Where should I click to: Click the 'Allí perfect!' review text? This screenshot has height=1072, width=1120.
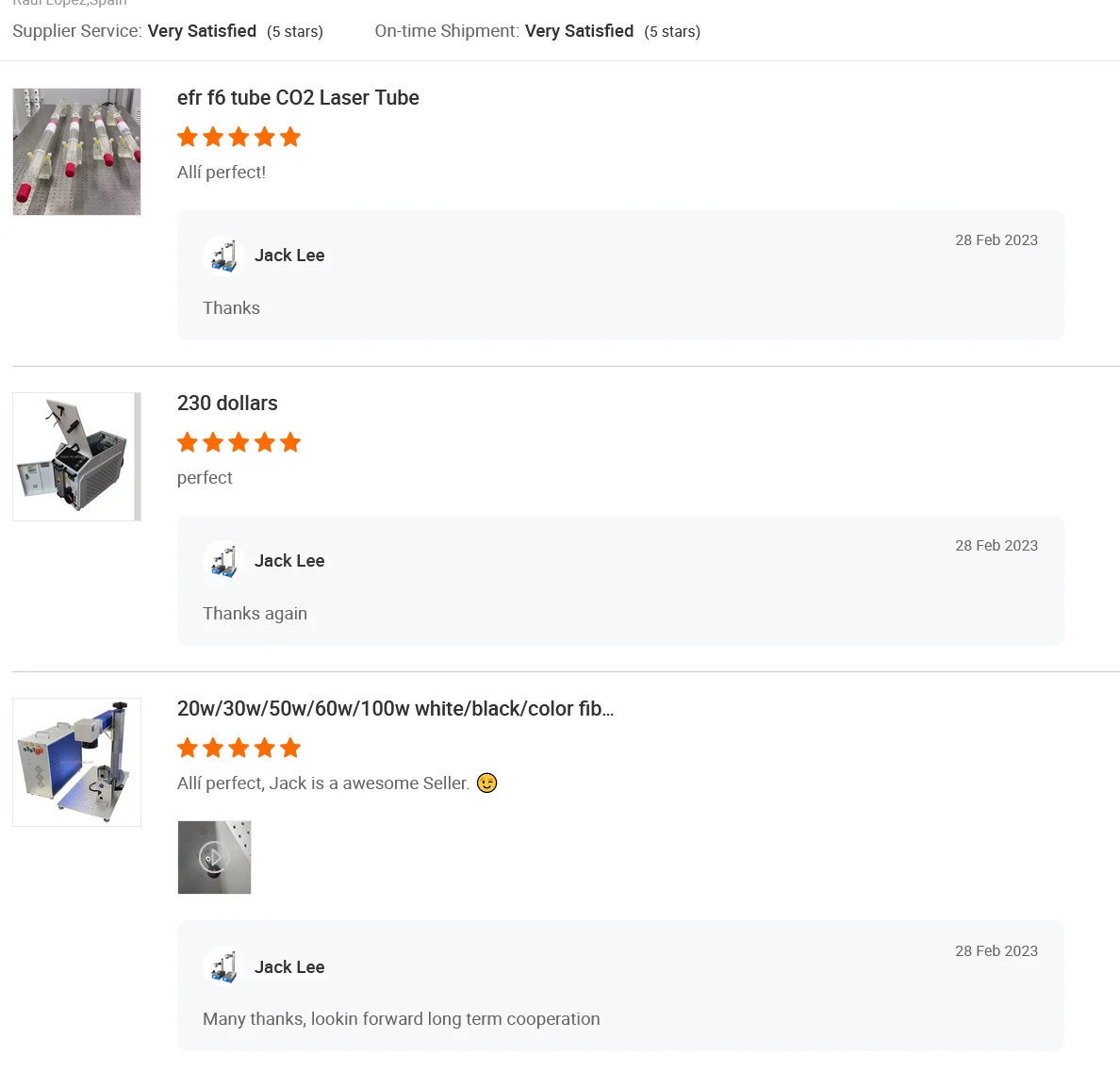pyautogui.click(x=222, y=173)
